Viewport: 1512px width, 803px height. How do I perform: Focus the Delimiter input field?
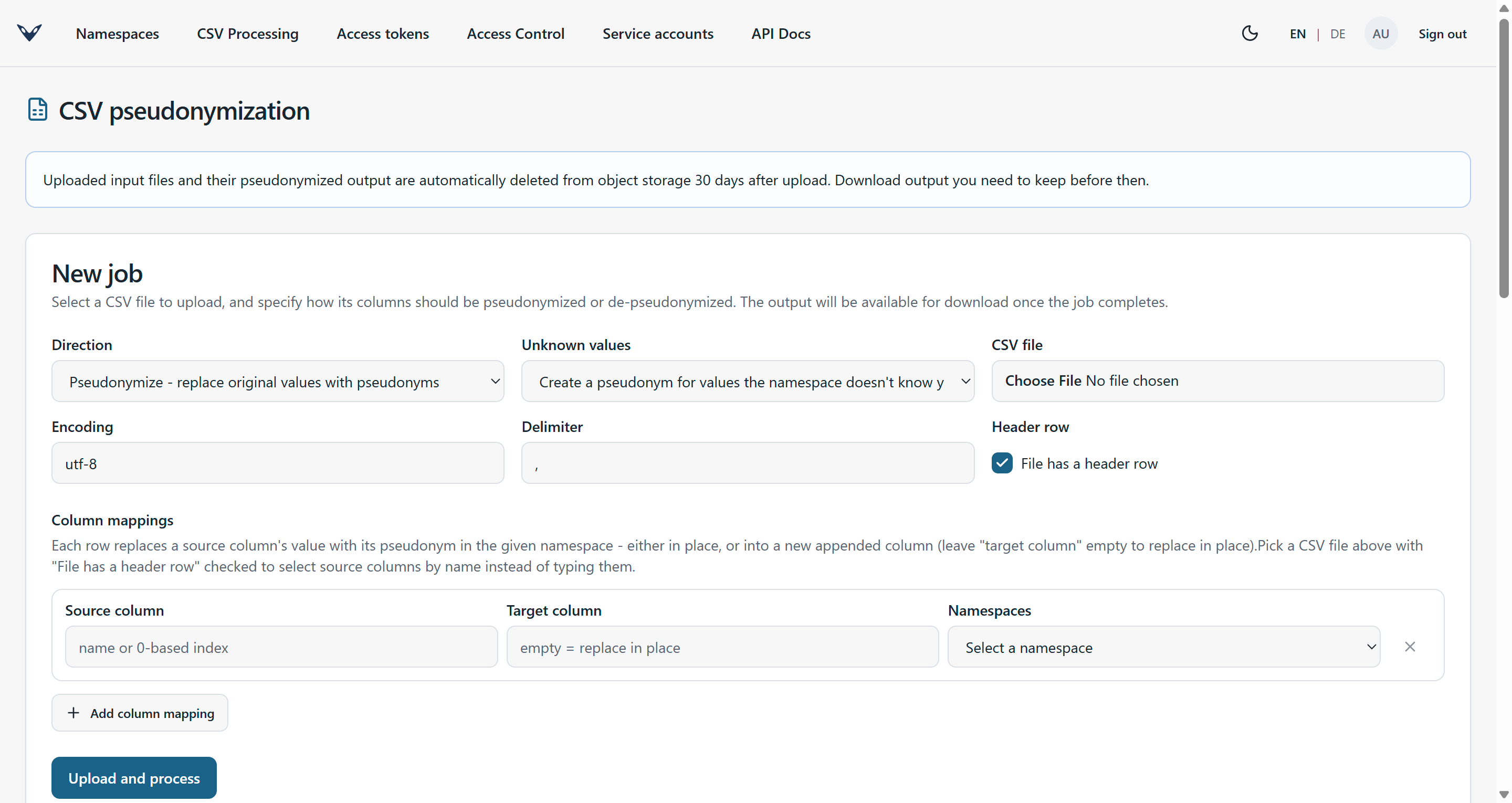748,463
